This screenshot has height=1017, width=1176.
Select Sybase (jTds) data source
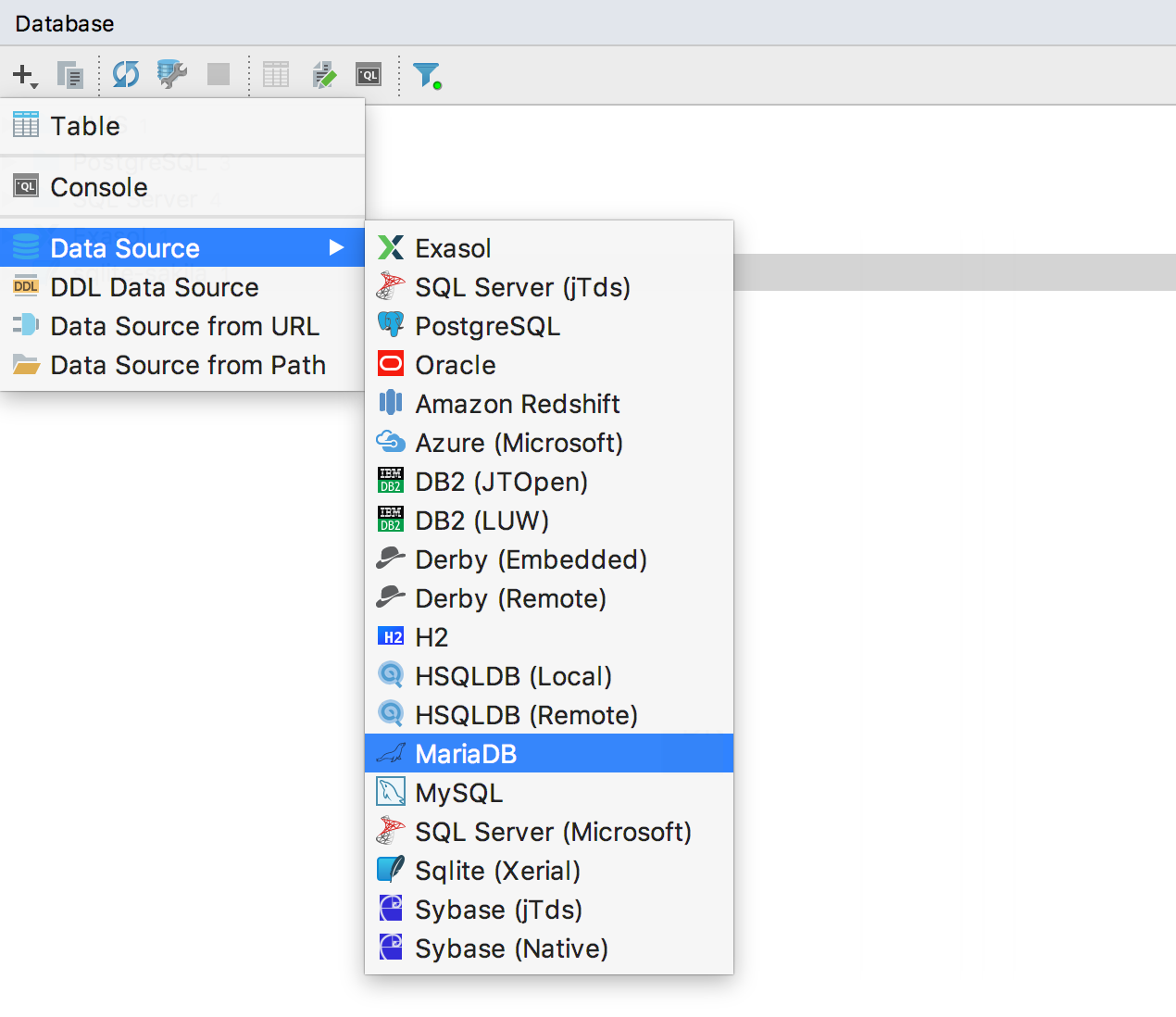pos(549,910)
